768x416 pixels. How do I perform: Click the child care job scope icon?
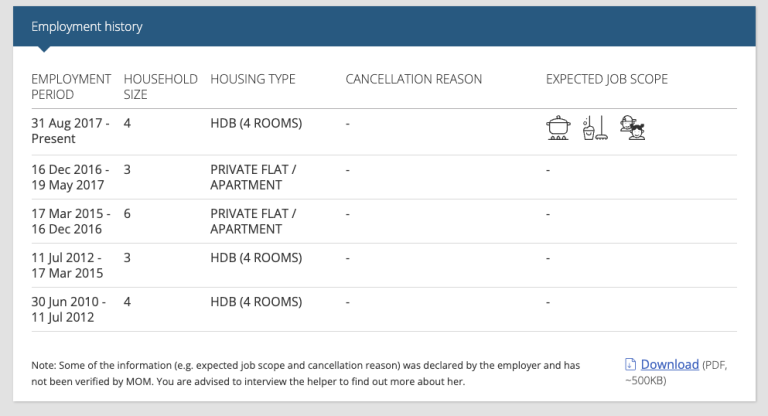click(632, 128)
